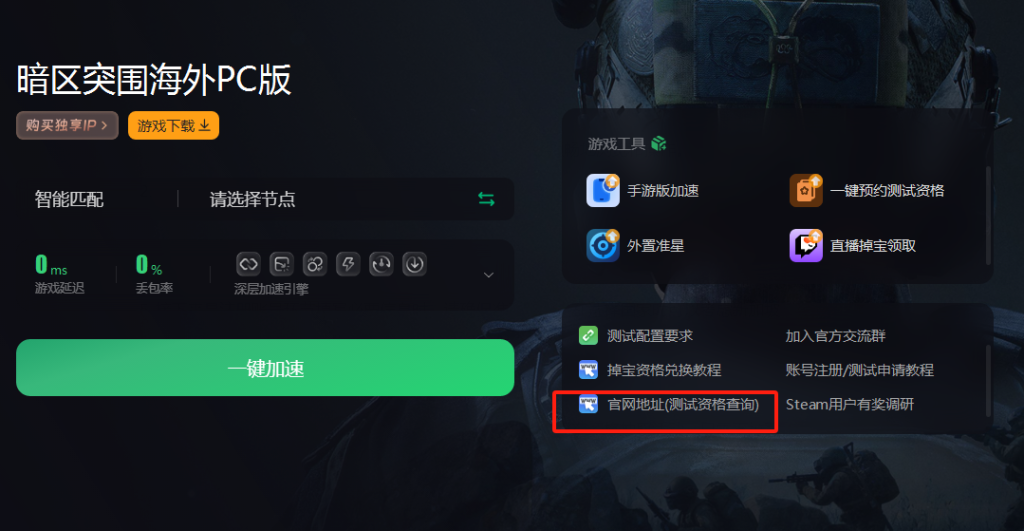Screen dimensions: 1024x531
Task: Open 直播掉宝领取 stream drops tool
Action: [x=853, y=246]
